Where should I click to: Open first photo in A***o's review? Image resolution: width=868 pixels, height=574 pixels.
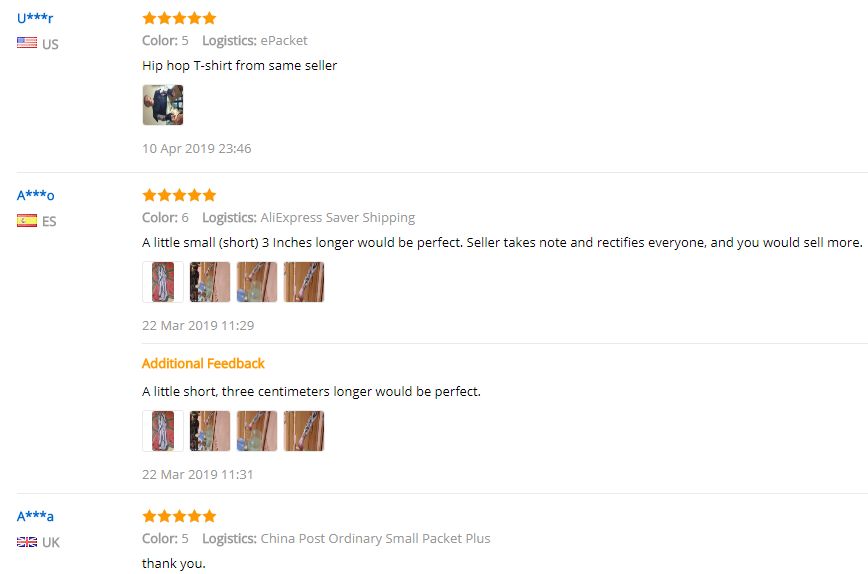(163, 282)
